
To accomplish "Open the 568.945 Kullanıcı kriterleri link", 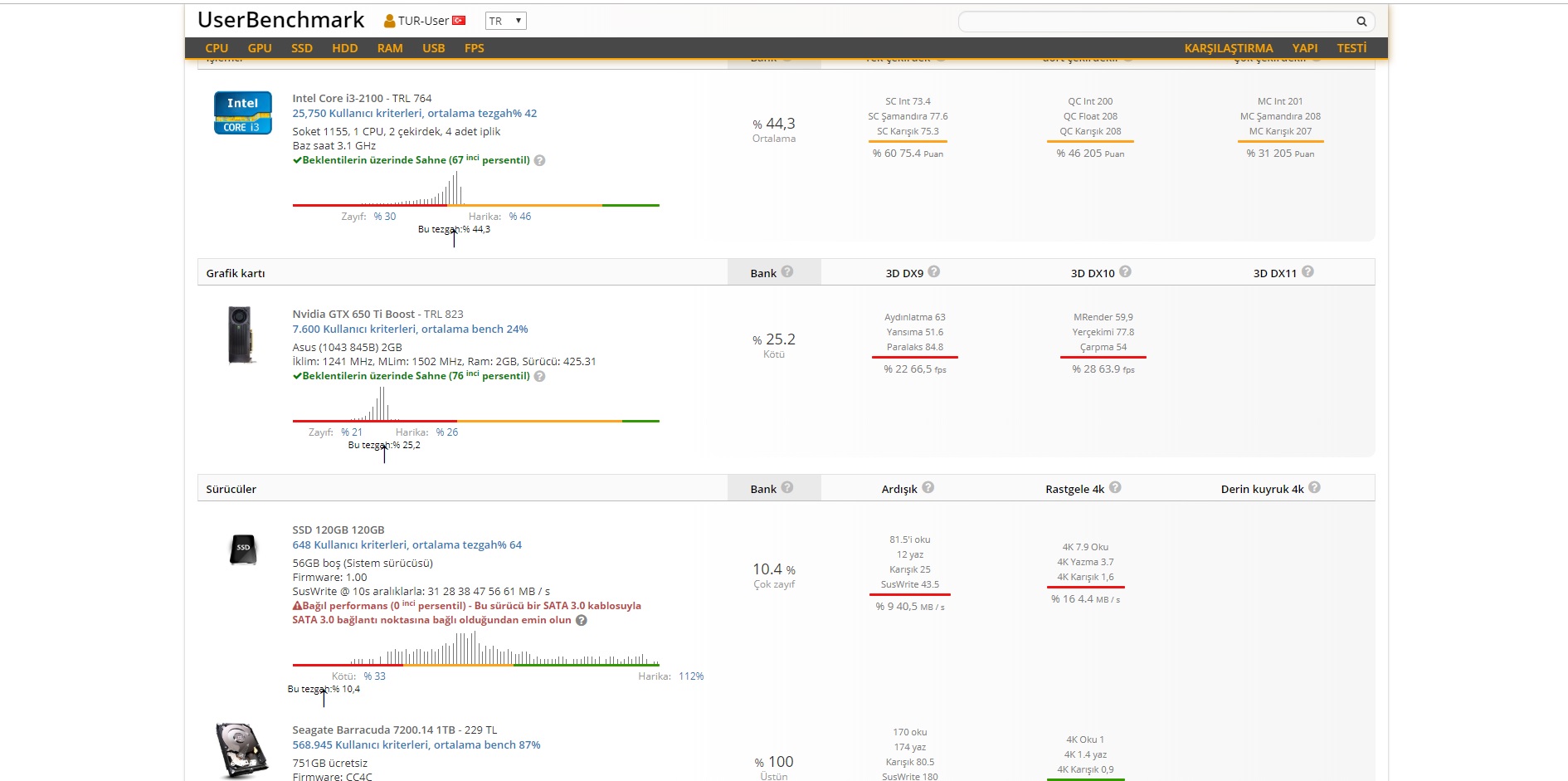I will [x=416, y=745].
